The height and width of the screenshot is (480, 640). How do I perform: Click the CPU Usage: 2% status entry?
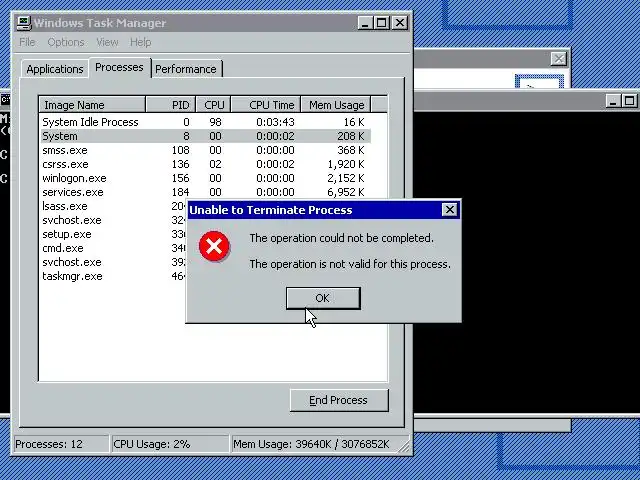click(x=169, y=444)
